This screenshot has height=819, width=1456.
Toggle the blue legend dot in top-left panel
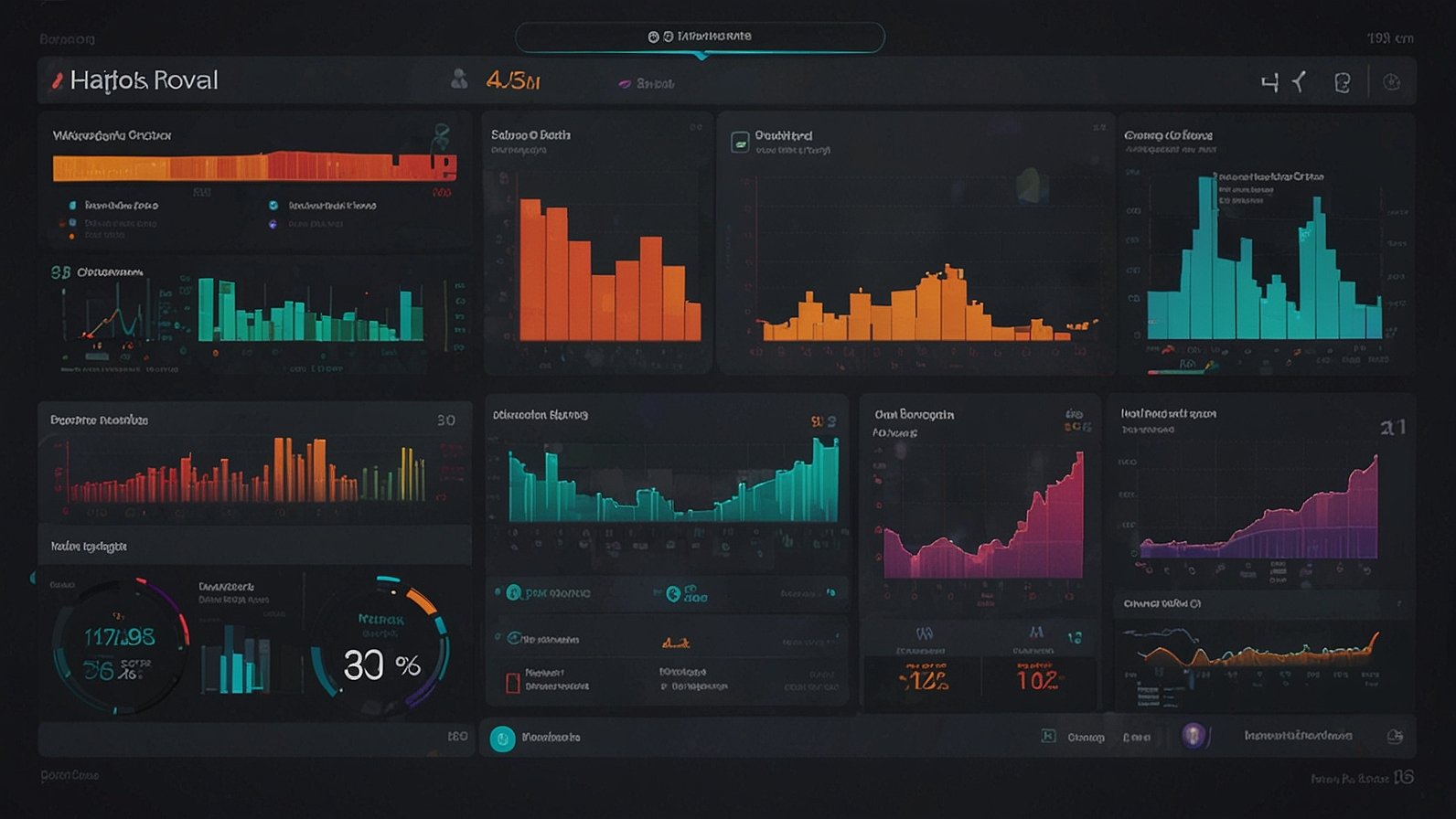273,206
